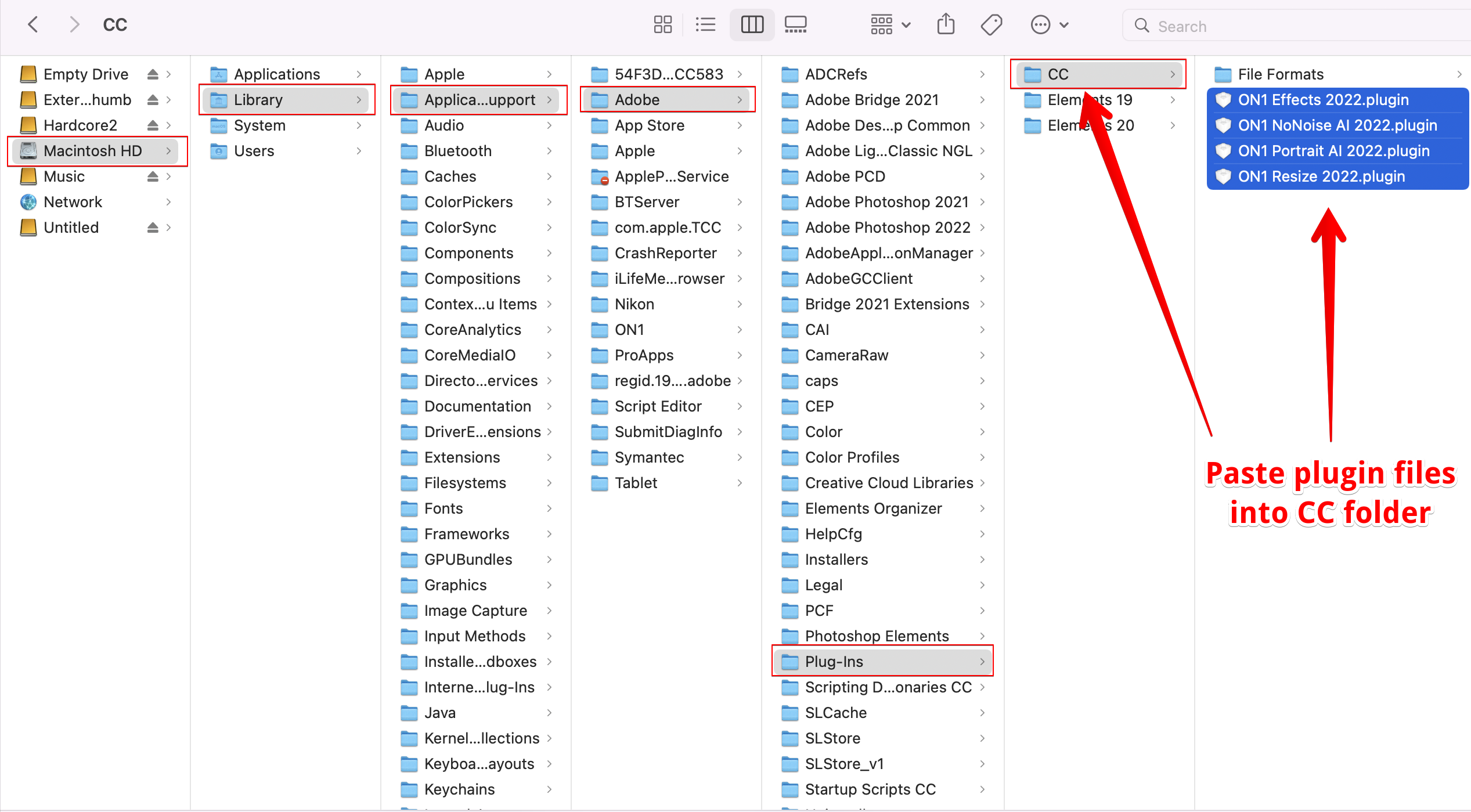Switch to list view
This screenshot has height=812, width=1471.
tap(705, 25)
